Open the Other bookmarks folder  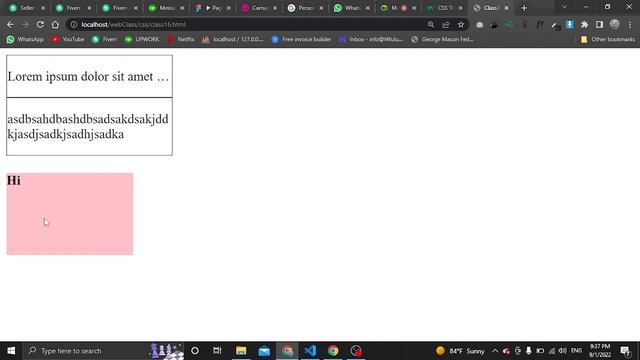point(608,39)
